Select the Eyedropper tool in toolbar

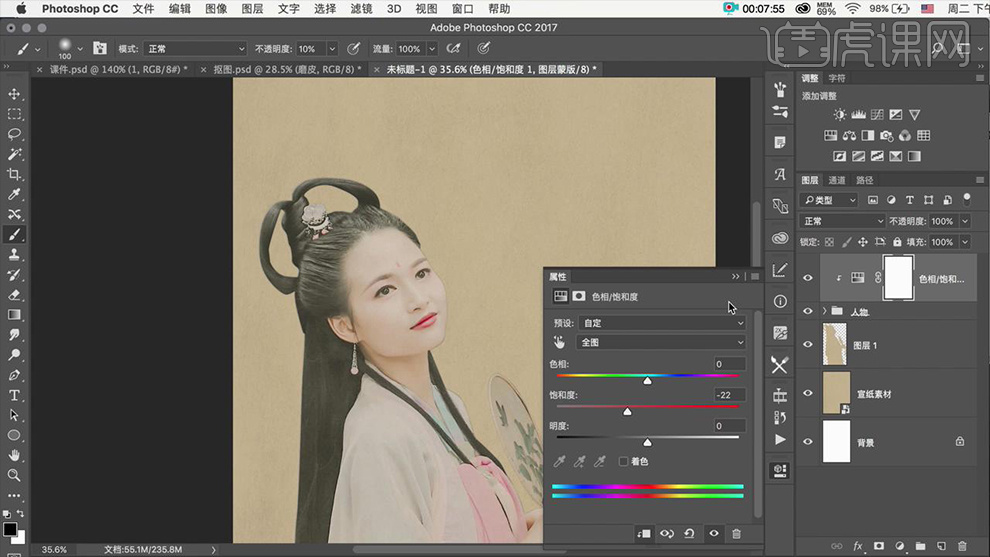14,195
